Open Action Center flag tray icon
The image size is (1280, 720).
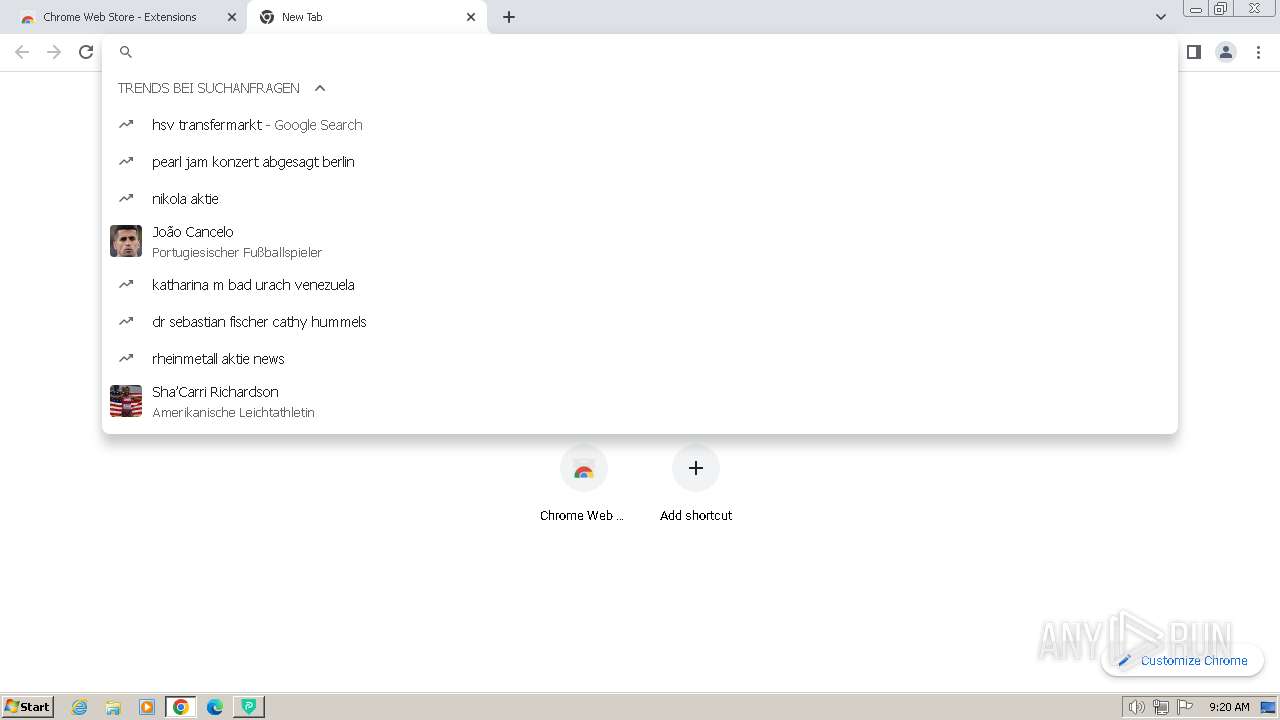tap(1185, 707)
